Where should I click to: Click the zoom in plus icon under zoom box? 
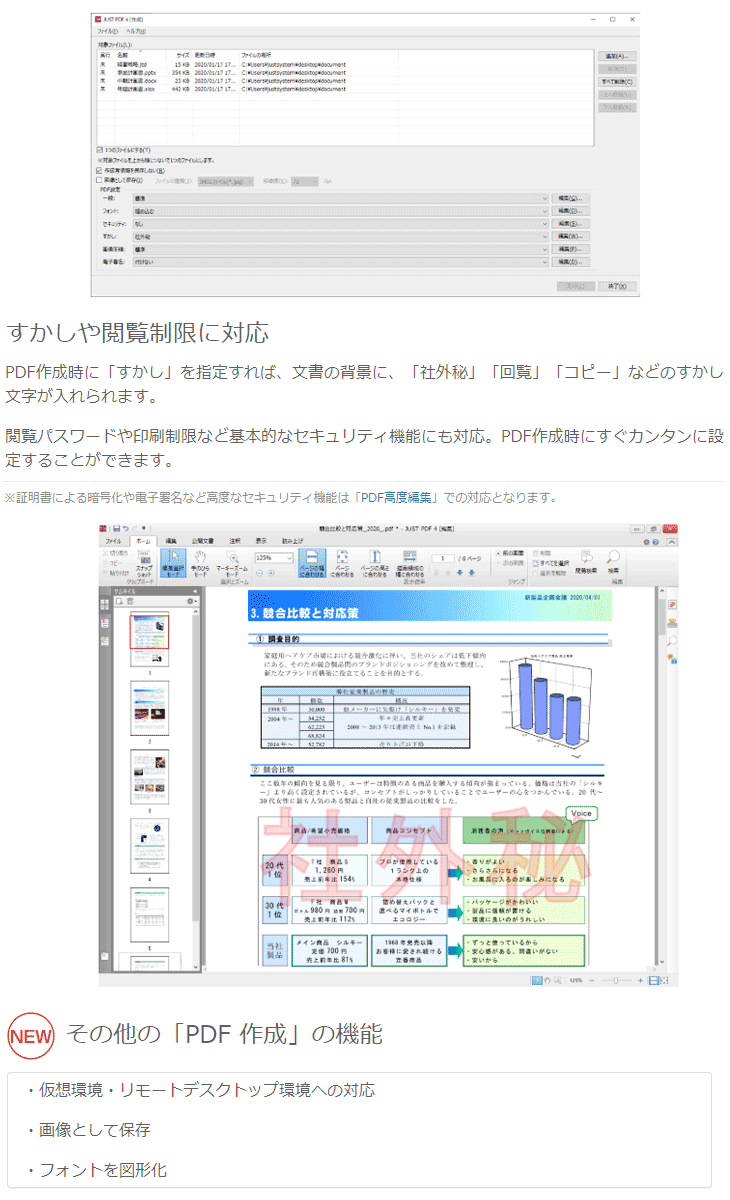click(x=271, y=572)
